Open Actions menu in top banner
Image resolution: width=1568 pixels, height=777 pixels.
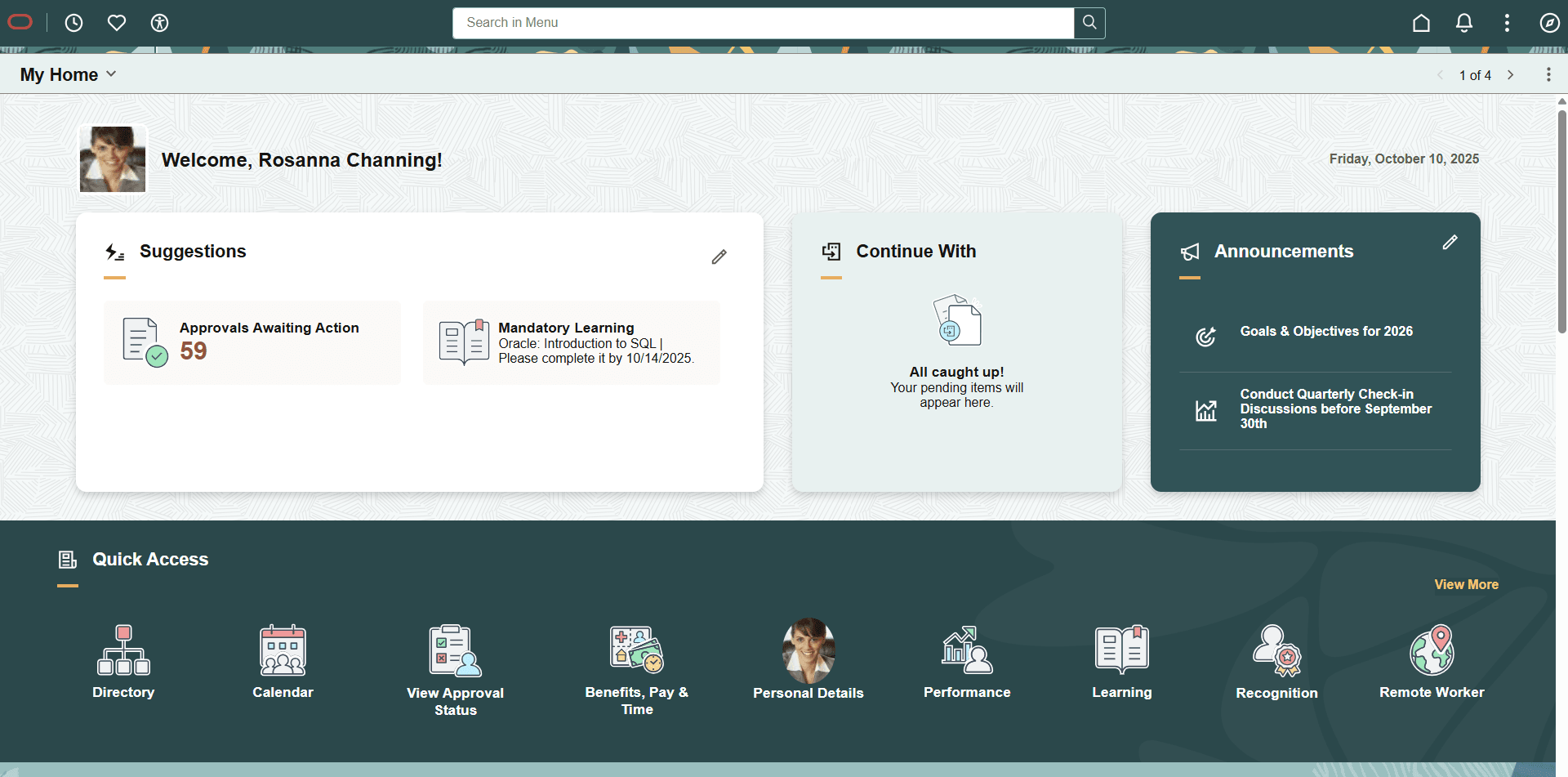click(1507, 23)
